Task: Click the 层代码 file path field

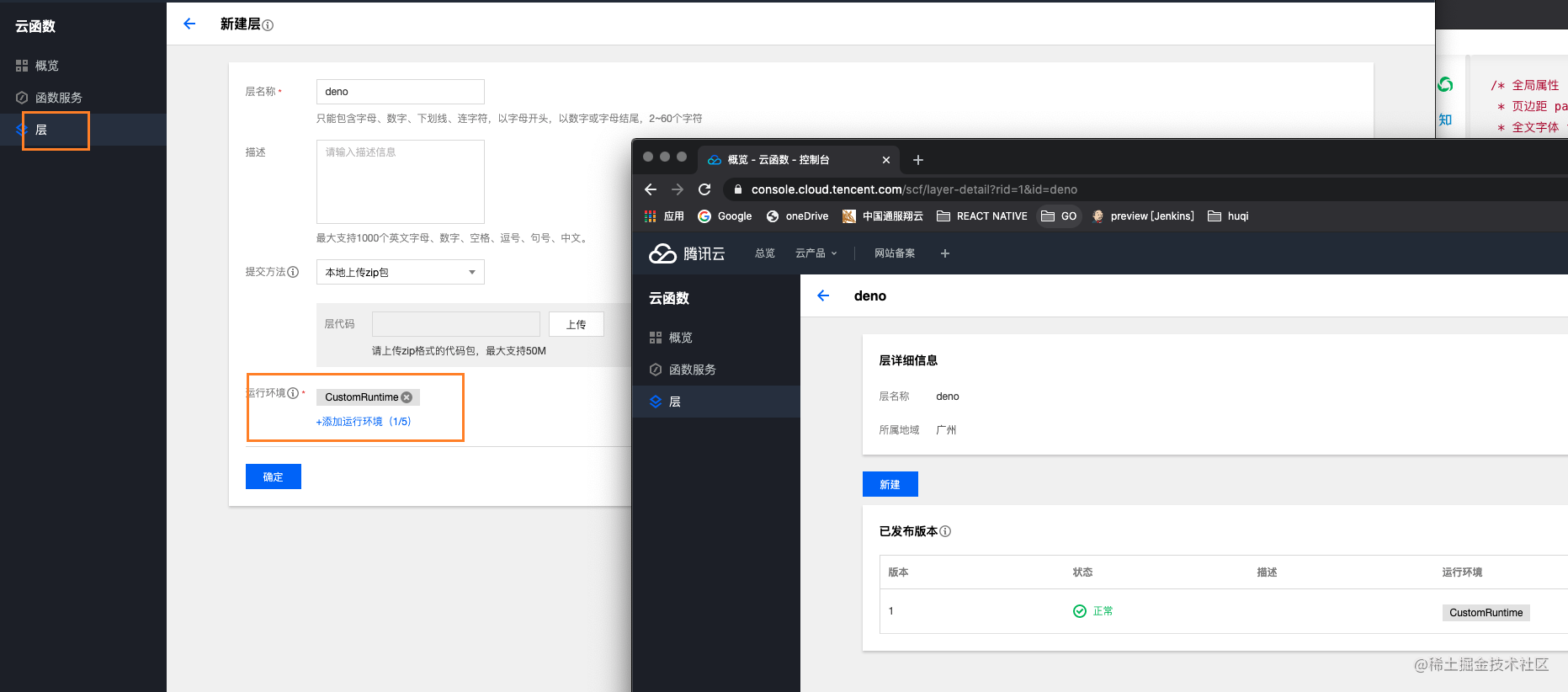Action: coord(455,324)
